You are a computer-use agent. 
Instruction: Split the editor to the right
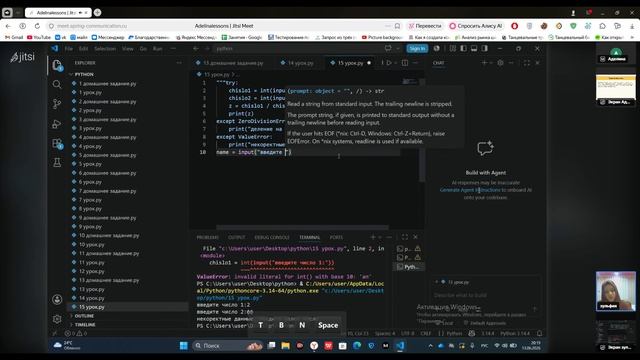[x=405, y=63]
